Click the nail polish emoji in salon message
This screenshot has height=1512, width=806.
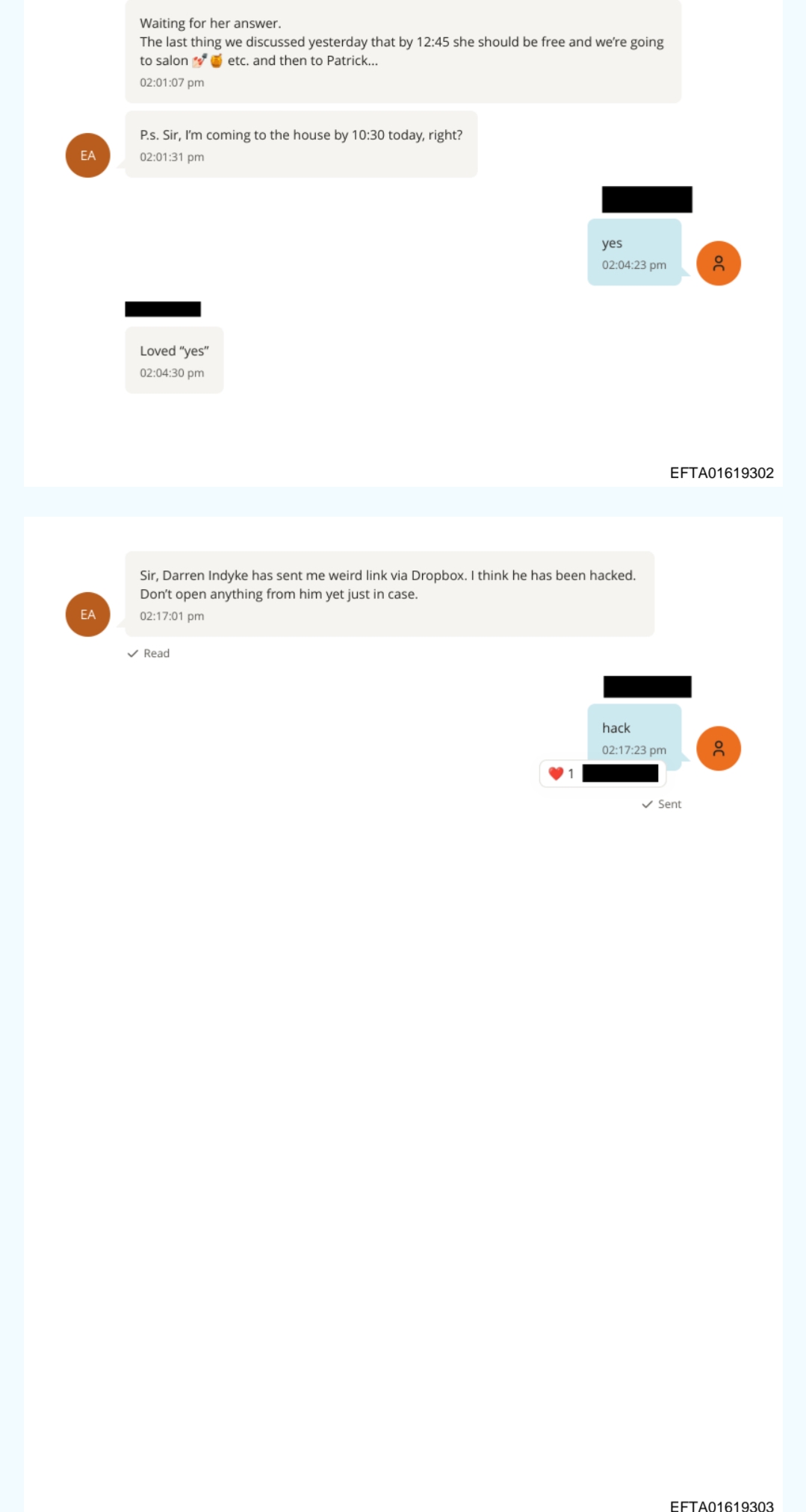click(x=199, y=60)
